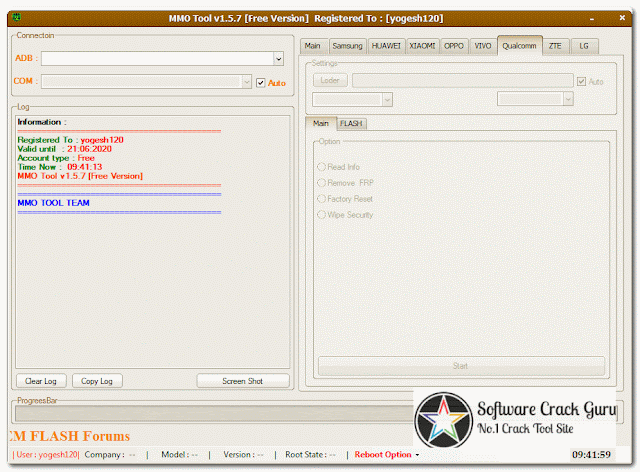Image resolution: width=640 pixels, height=472 pixels.
Task: Click the ProgressBar bar
Action: point(215,413)
